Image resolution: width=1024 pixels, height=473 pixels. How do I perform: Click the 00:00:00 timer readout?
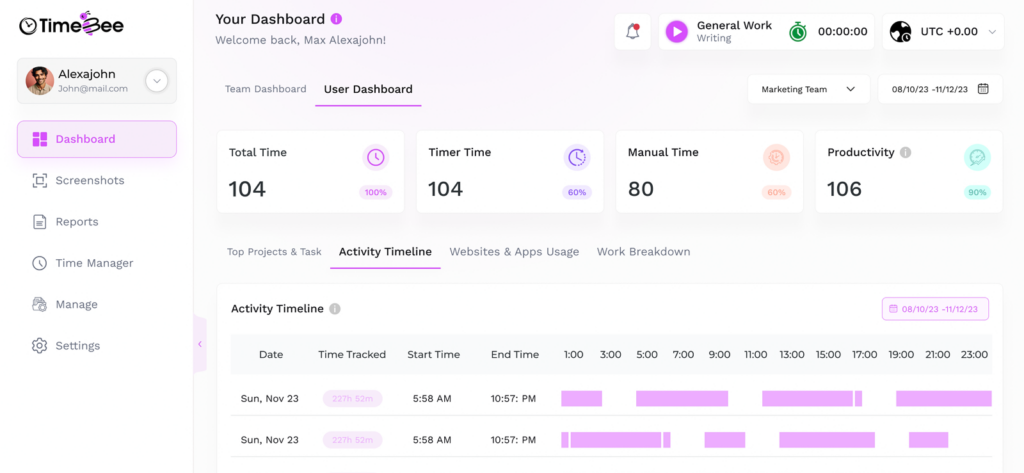pos(842,31)
